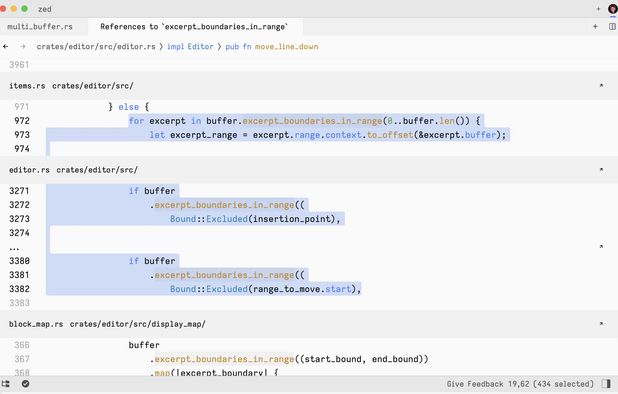The image size is (618, 394).
Task: Click the plus icon in the title bar
Action: [x=598, y=9]
